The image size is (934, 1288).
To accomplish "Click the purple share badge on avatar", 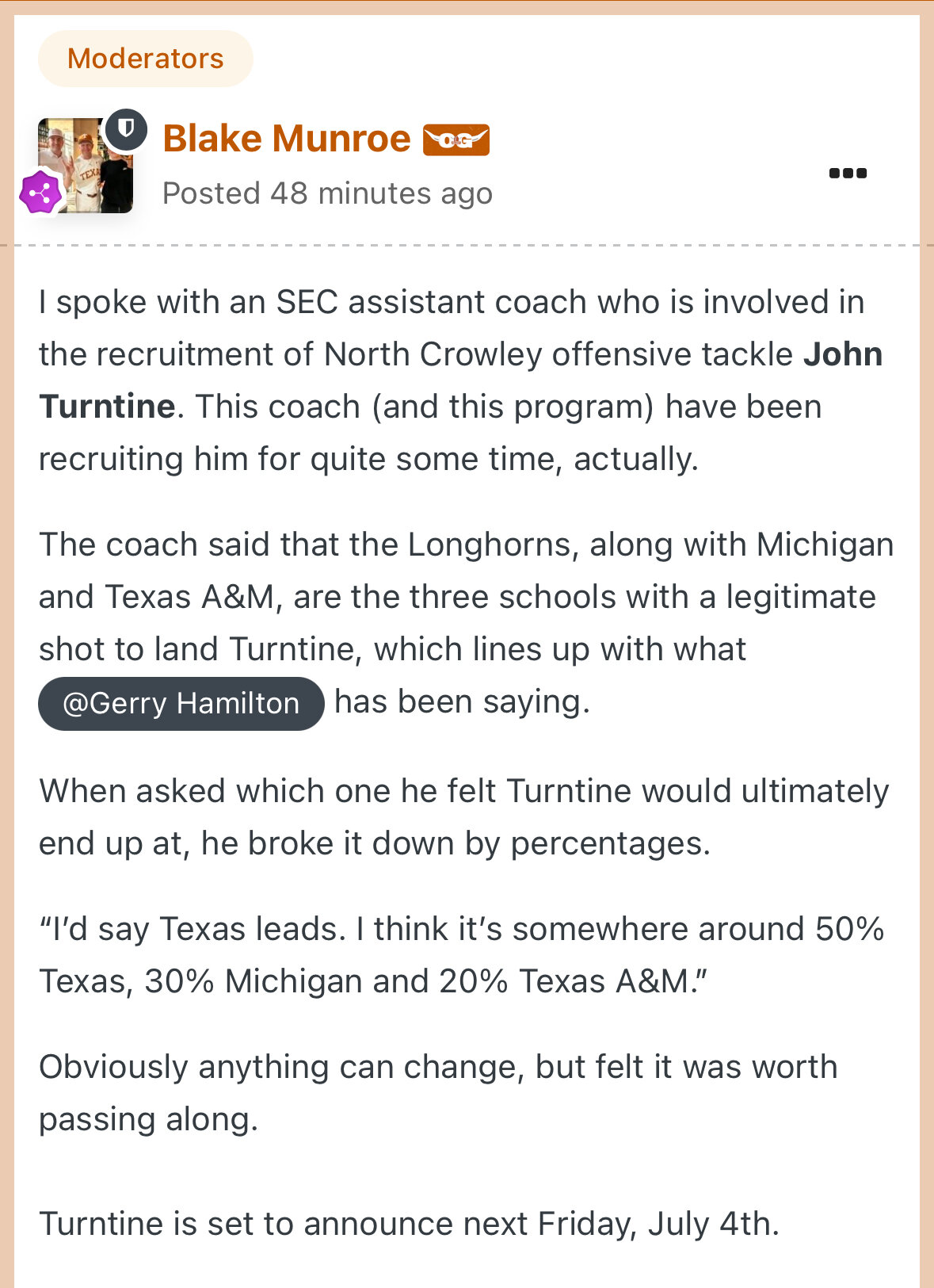I will 41,192.
